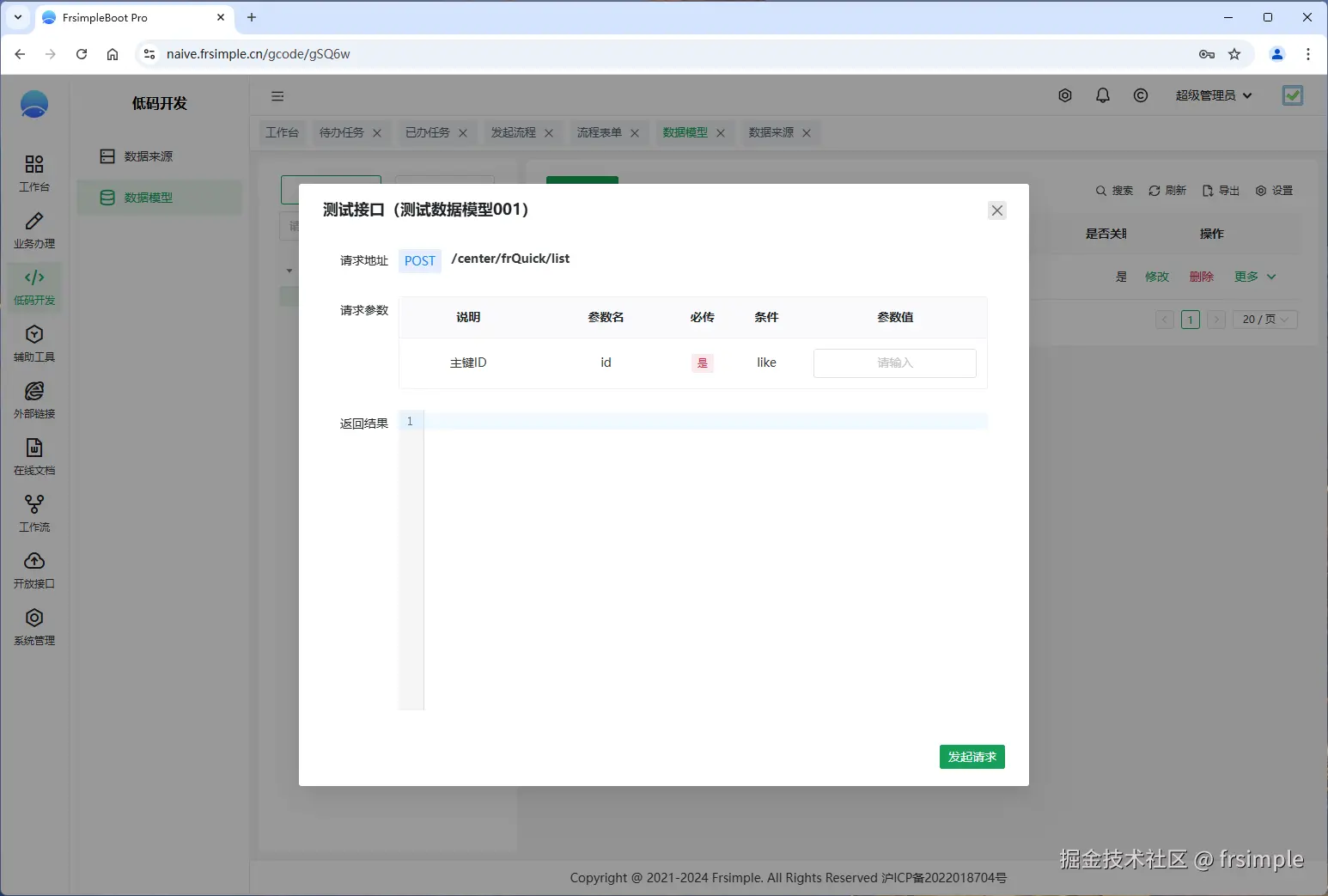
Task: Open the 开放接口 open API icon
Action: 34,570
